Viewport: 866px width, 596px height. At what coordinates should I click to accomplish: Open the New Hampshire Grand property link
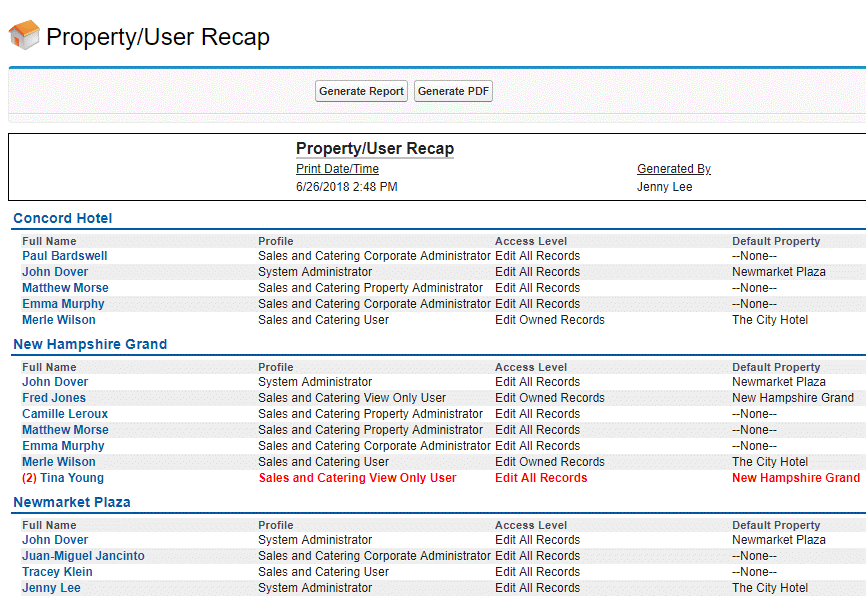90,344
